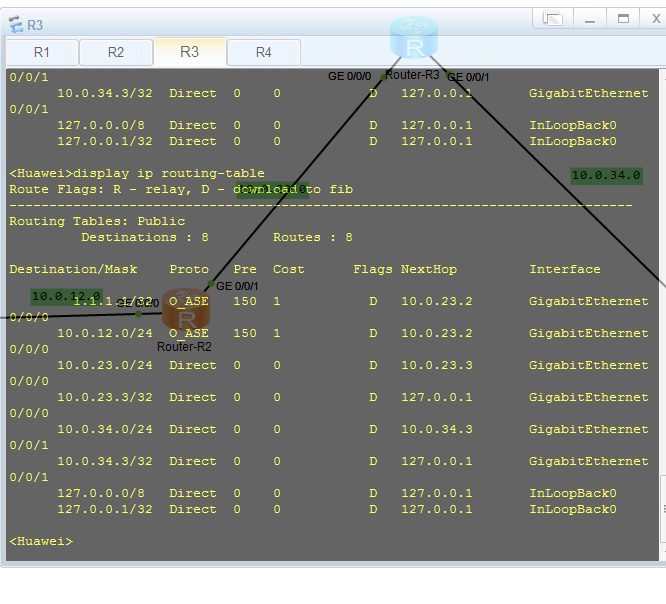Click the Pre column header
Screen dimensions: 666x604
pos(245,269)
